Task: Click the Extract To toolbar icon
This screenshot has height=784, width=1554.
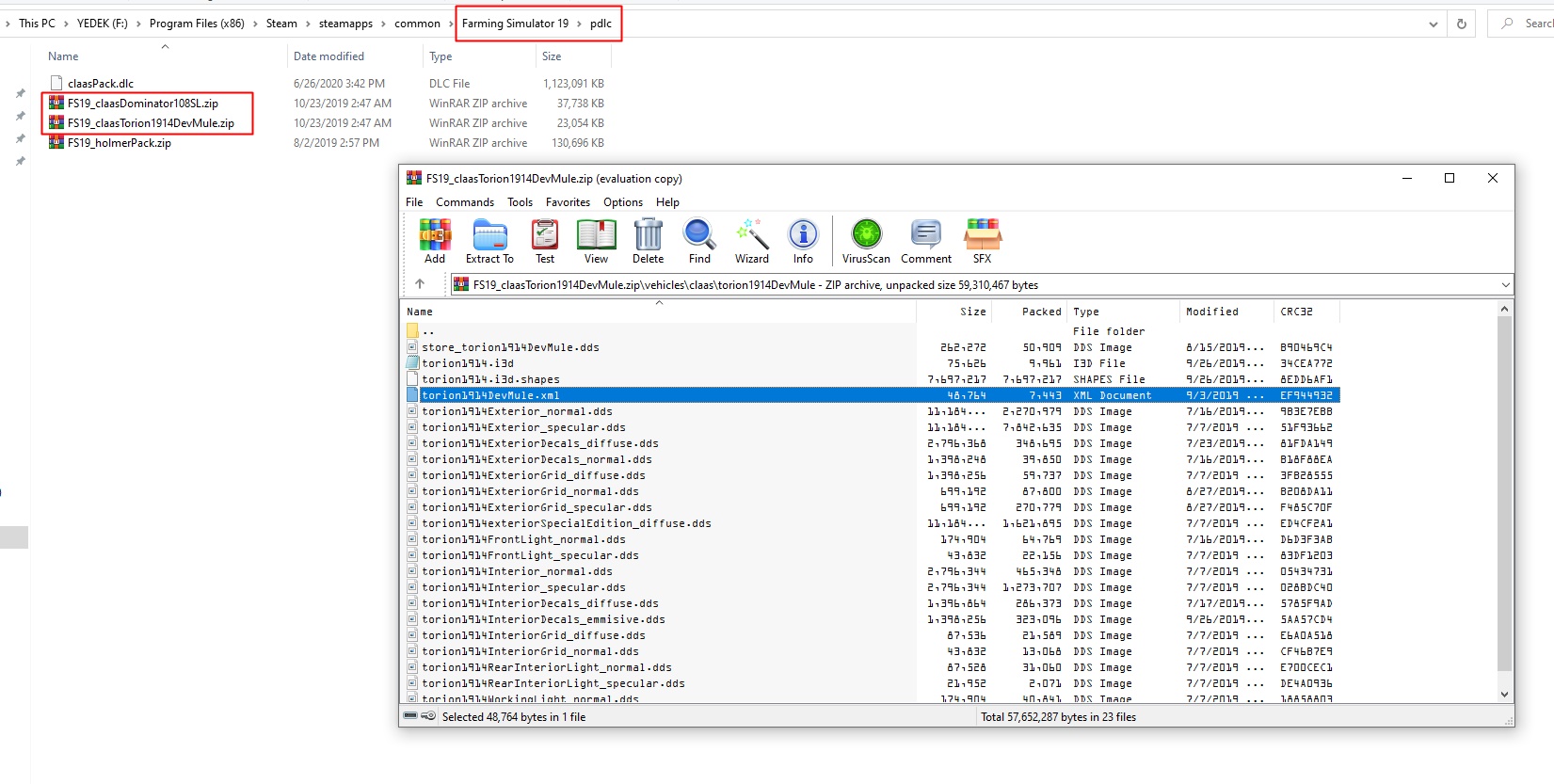Action: click(x=489, y=240)
